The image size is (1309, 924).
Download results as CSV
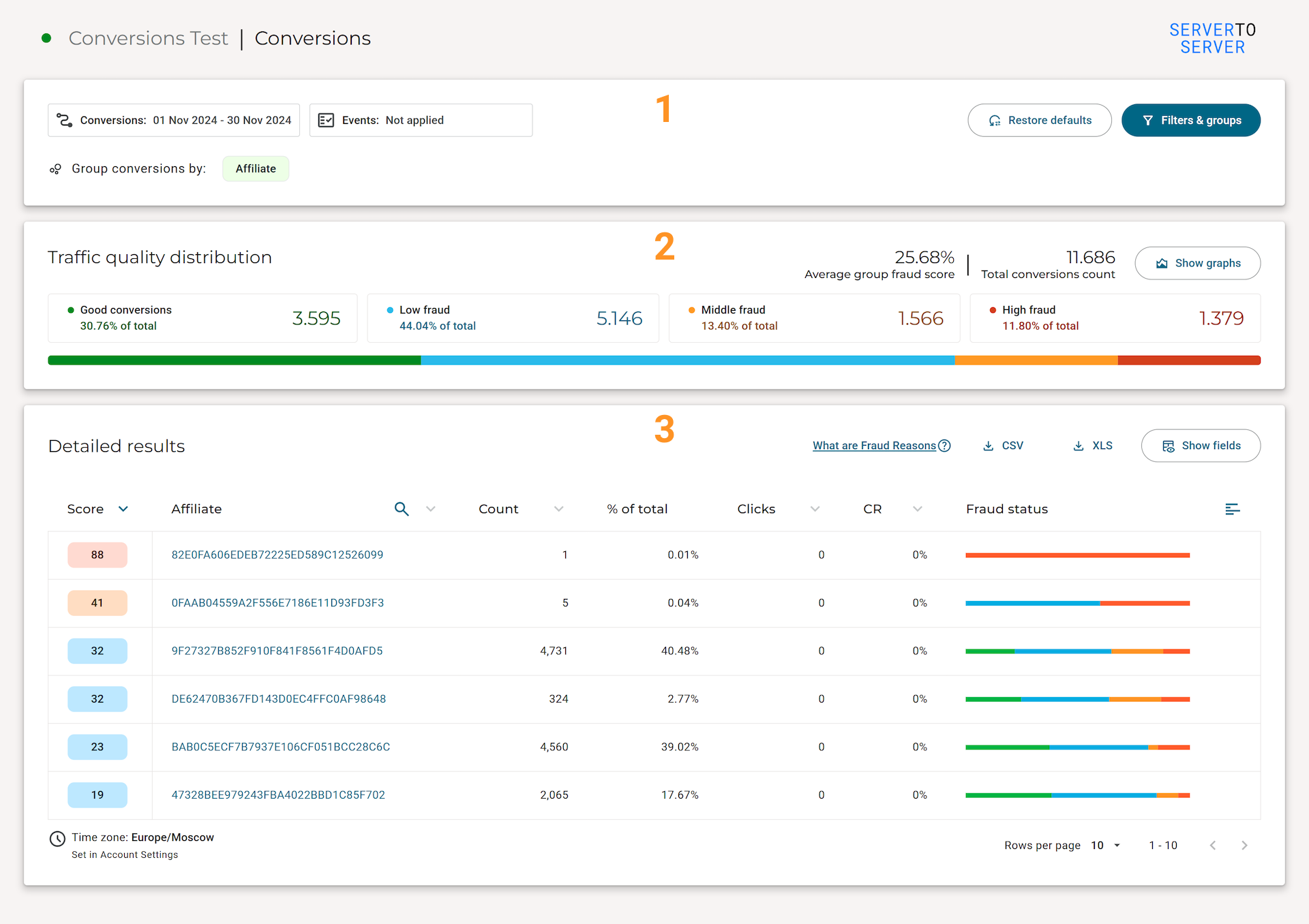pos(1003,446)
